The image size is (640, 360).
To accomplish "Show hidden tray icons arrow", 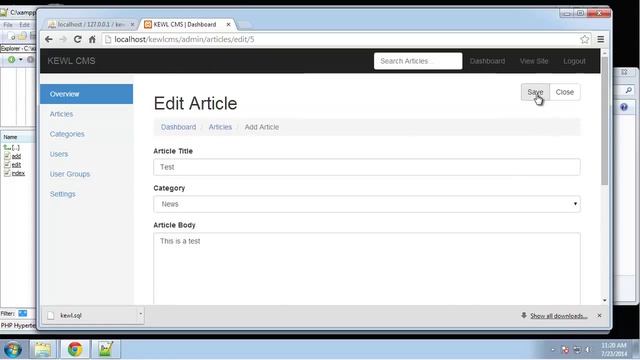I will point(553,350).
